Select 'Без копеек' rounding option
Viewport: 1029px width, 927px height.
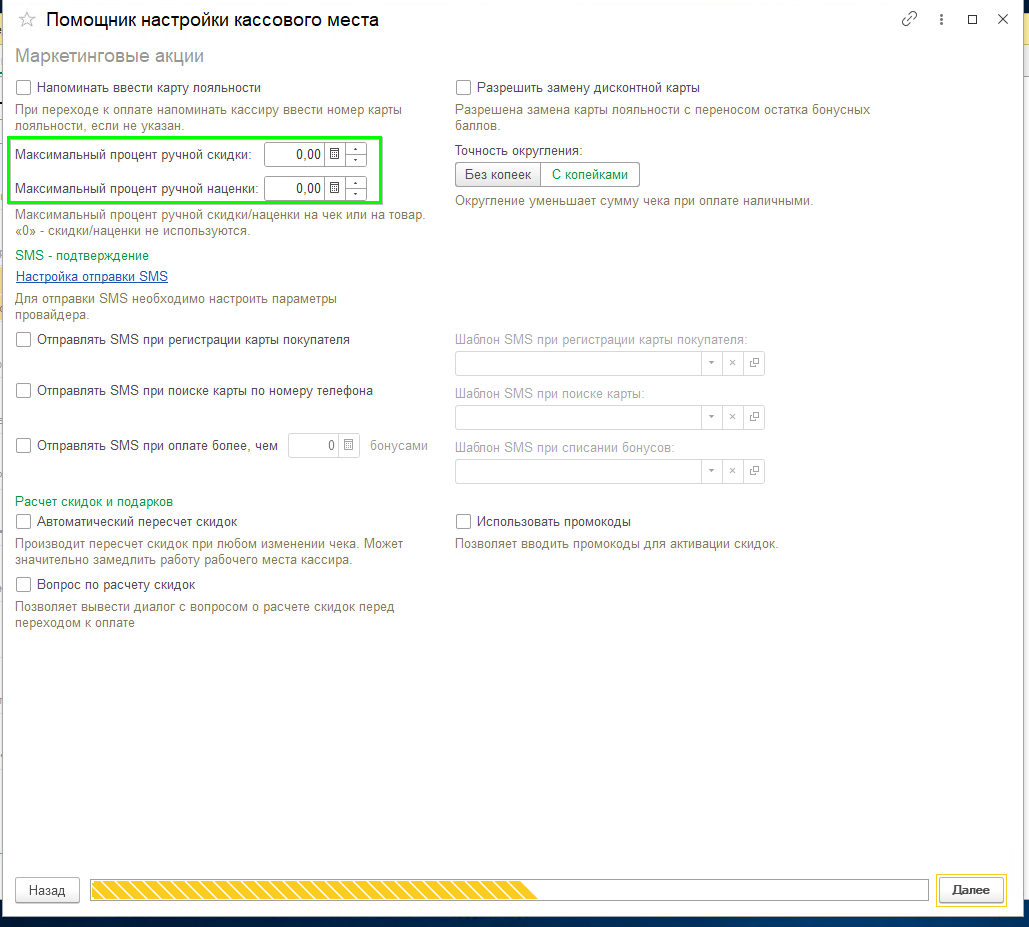pyautogui.click(x=498, y=175)
